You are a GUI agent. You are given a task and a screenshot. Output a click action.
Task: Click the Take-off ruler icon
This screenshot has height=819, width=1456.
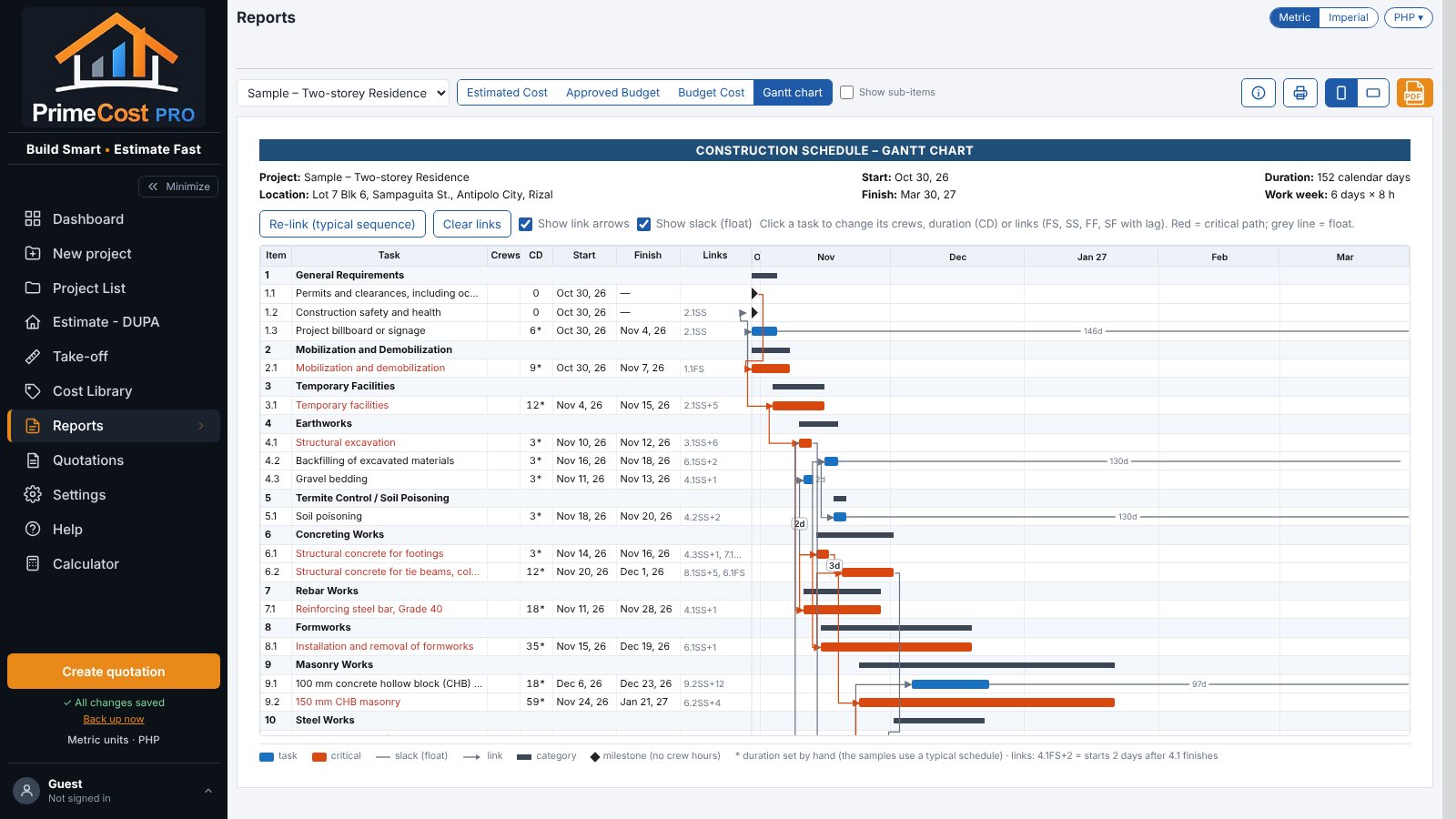click(x=33, y=357)
